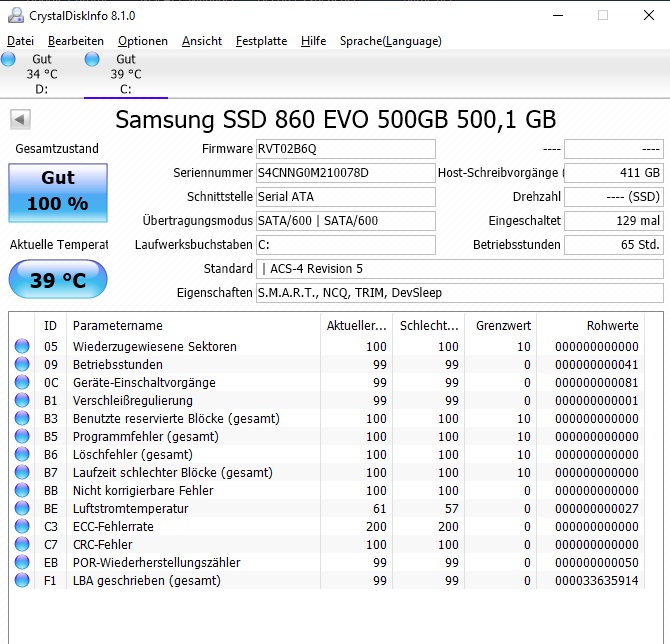Click the blue status orb of drive C:
670x644 pixels.
[92, 59]
